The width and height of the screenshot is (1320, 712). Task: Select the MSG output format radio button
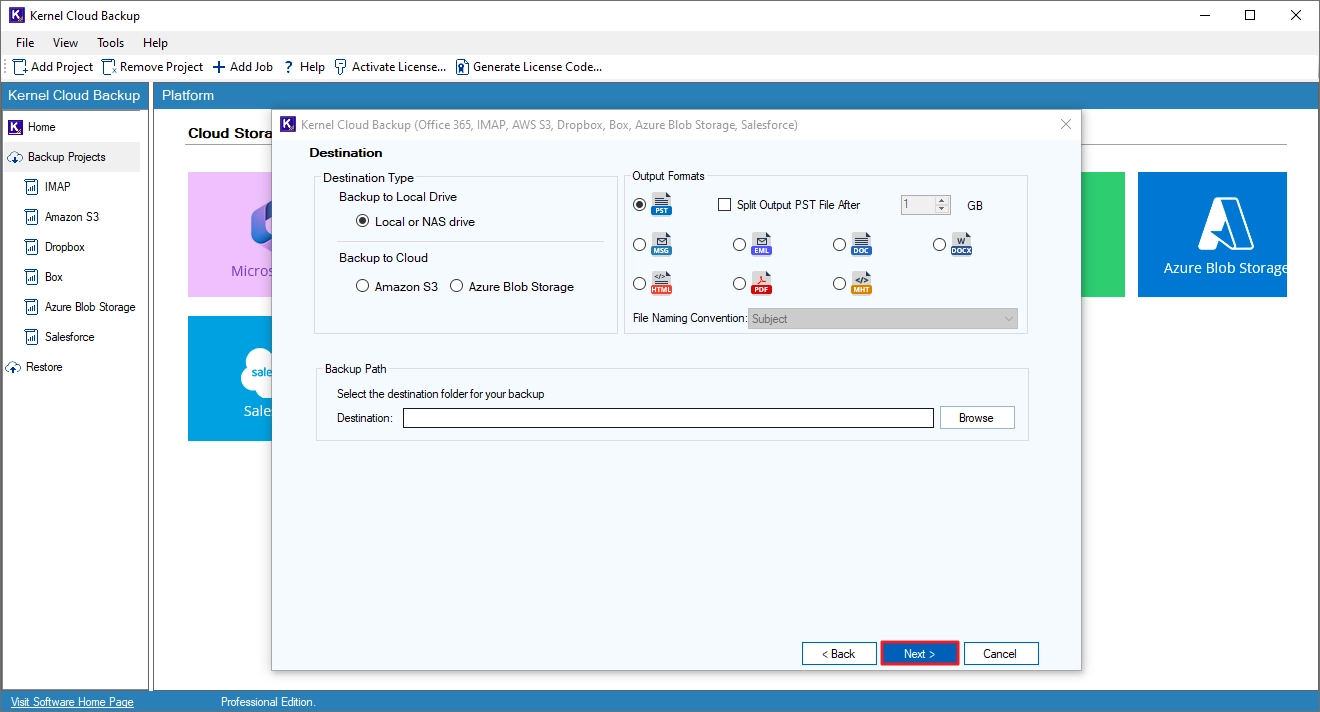click(639, 245)
